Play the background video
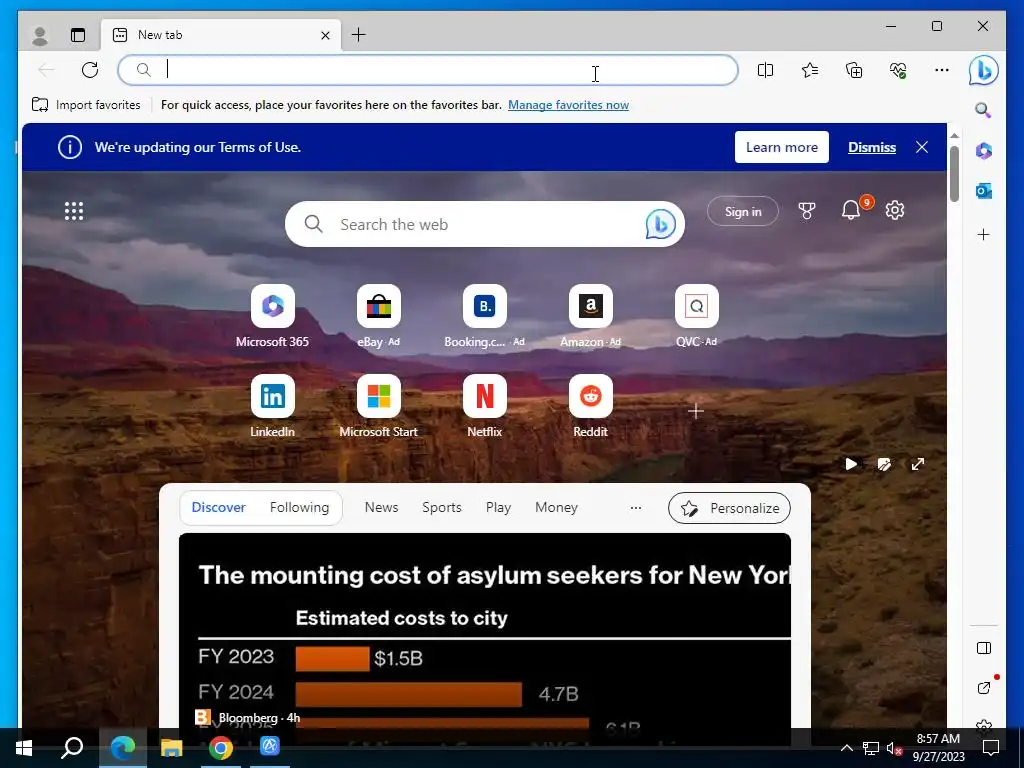The height and width of the screenshot is (768, 1024). click(851, 464)
